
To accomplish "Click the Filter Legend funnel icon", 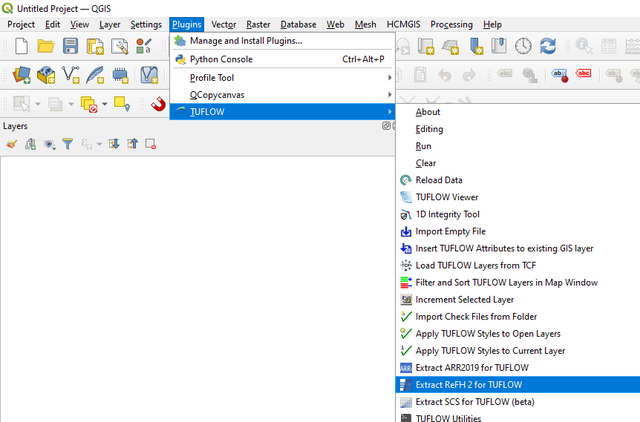I will pos(67,144).
